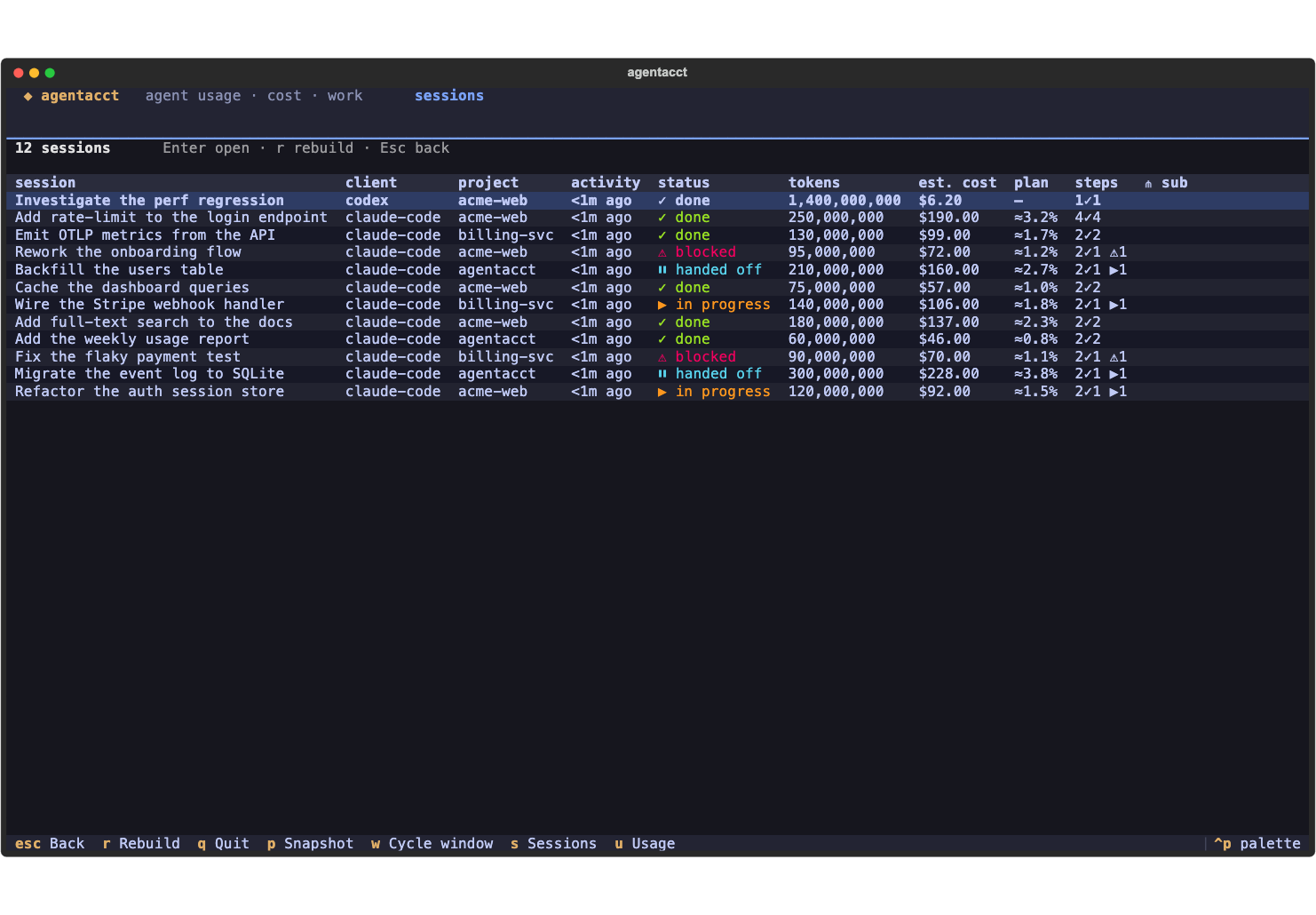Select the Add full-text search to the docs session
The image size is (1316, 915).
657,322
